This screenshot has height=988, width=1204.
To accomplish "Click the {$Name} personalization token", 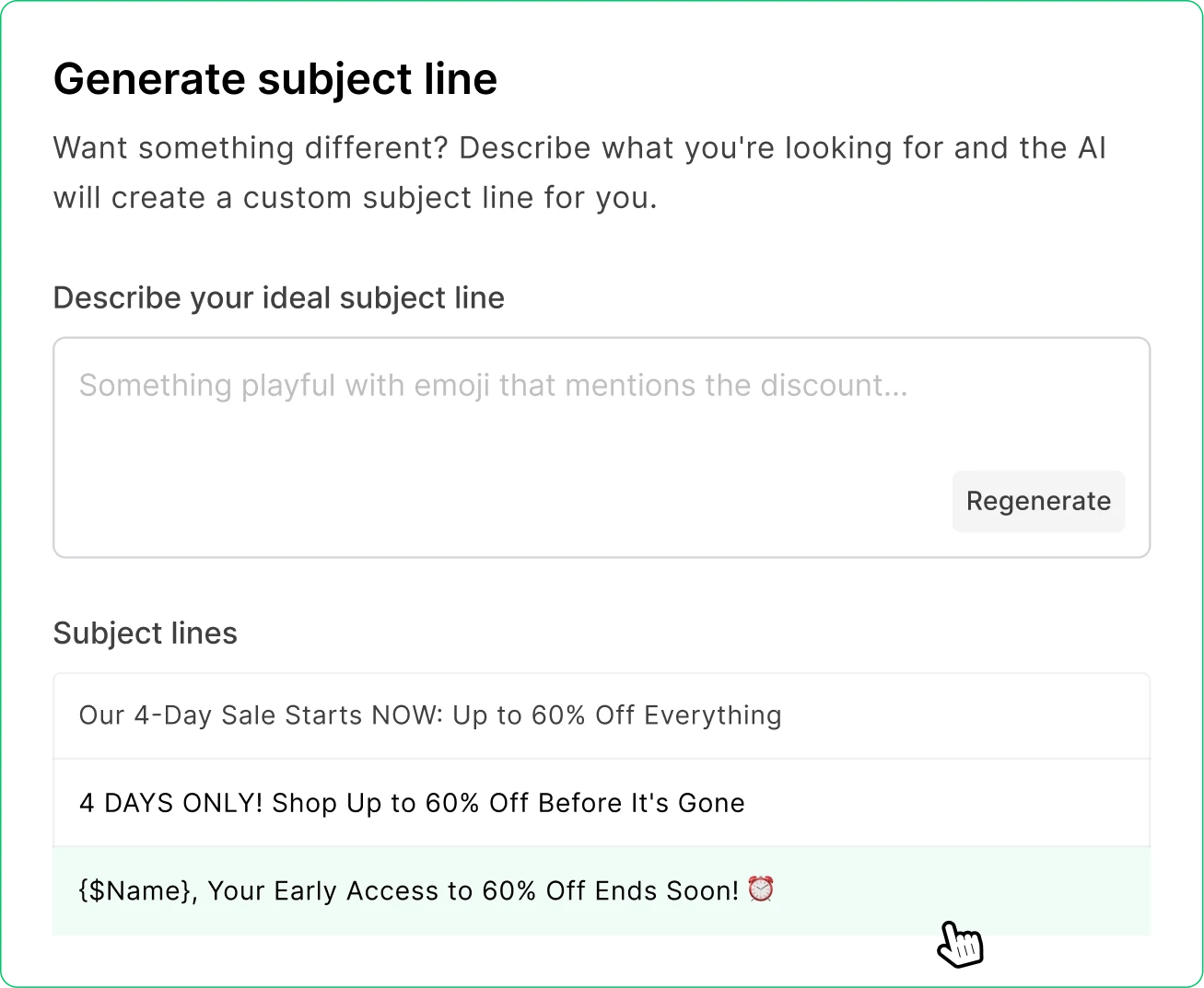I will (137, 891).
